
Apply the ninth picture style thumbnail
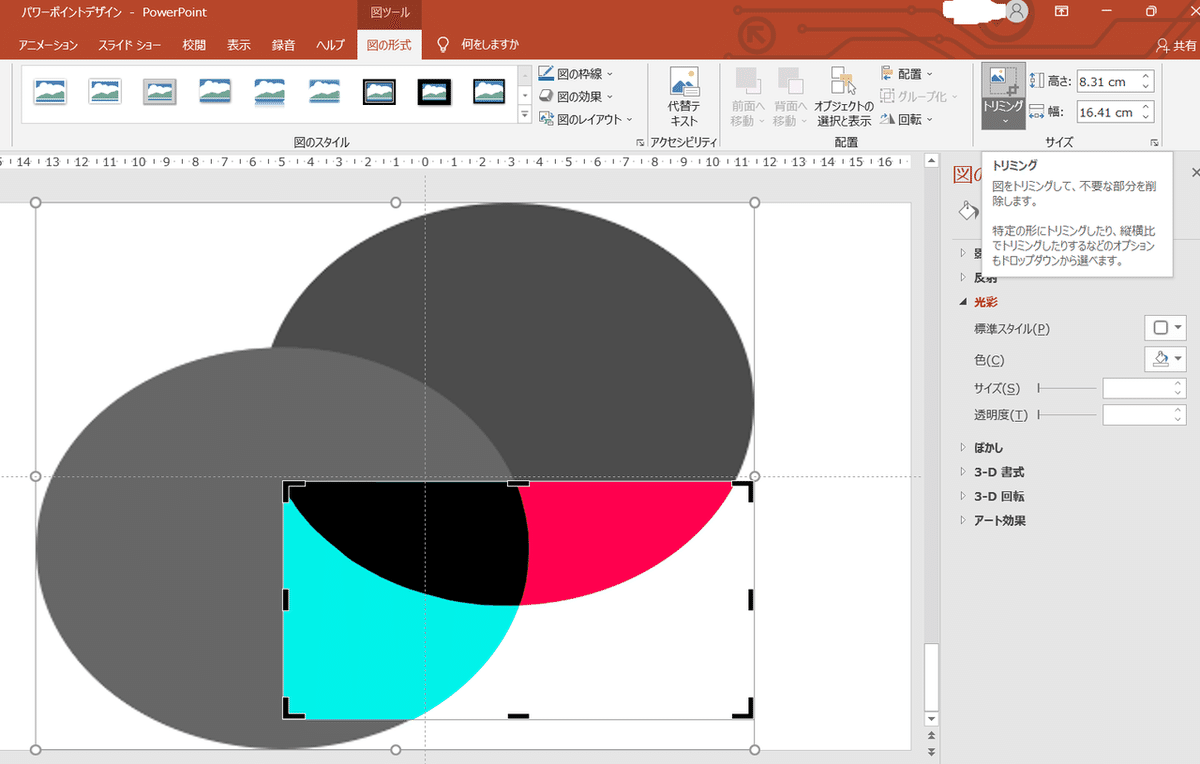click(488, 92)
